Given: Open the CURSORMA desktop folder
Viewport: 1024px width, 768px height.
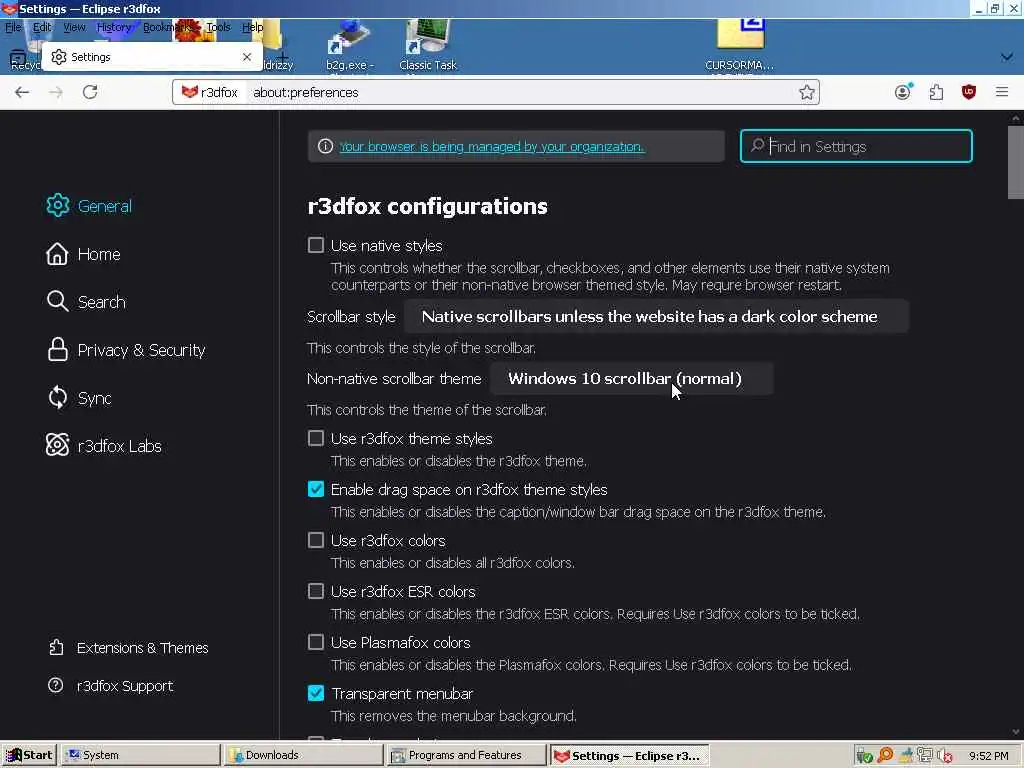Looking at the screenshot, I should coord(739,46).
